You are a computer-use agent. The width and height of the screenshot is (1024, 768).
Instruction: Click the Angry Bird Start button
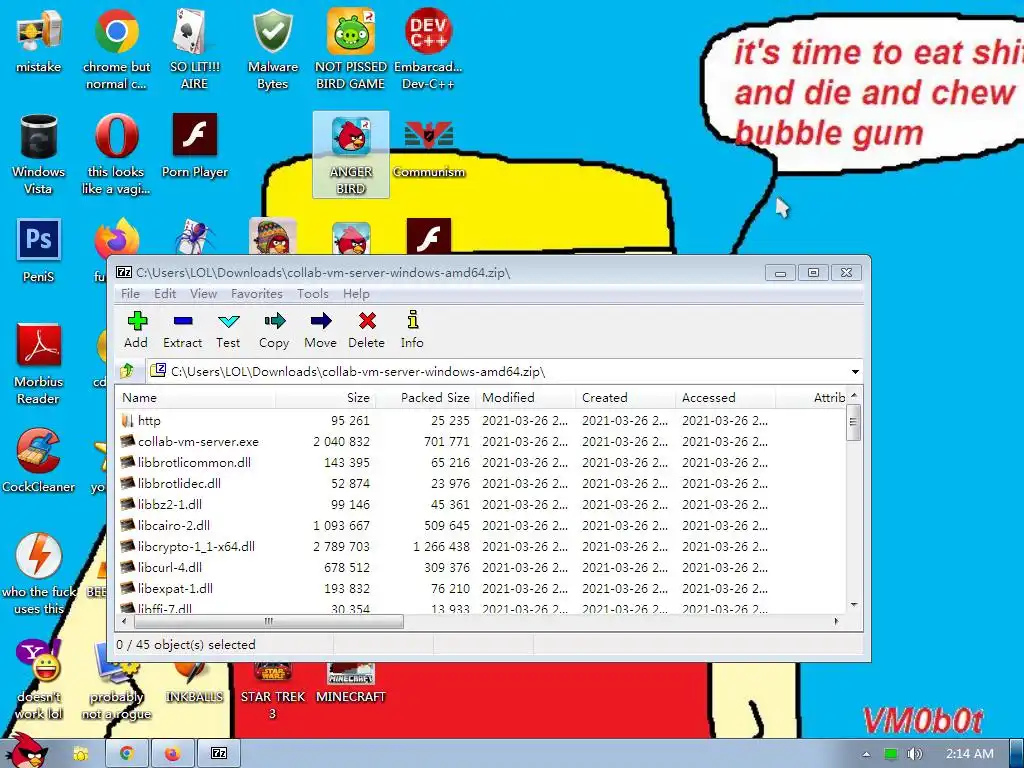tap(26, 751)
